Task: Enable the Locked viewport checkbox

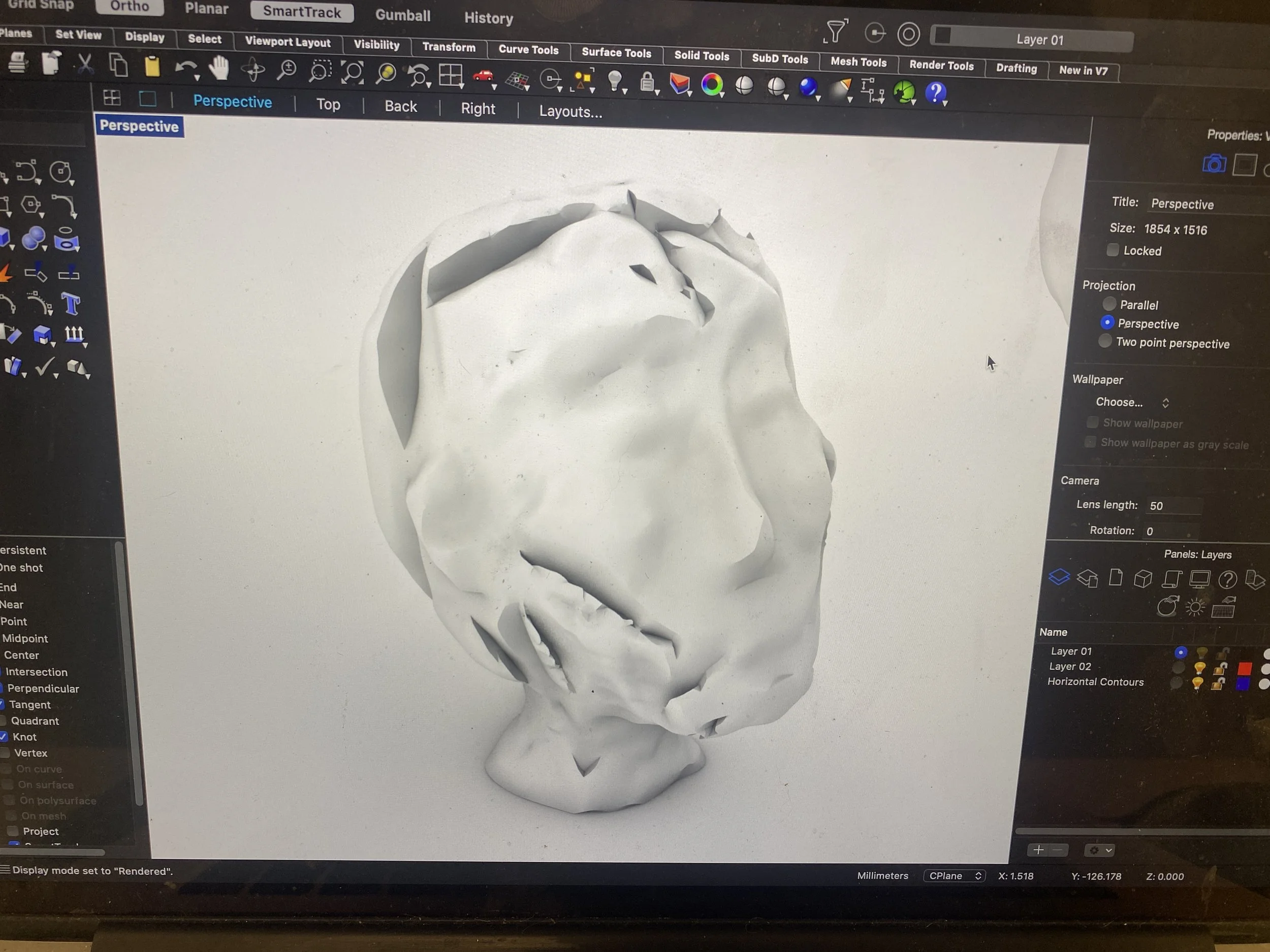Action: pyautogui.click(x=1112, y=250)
